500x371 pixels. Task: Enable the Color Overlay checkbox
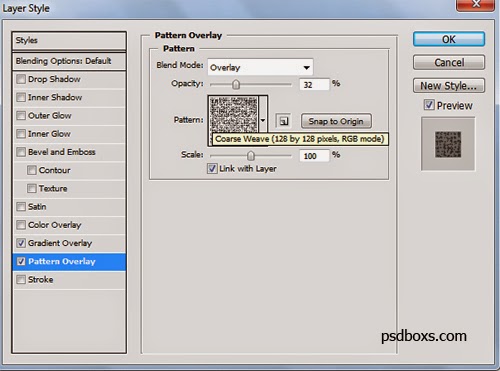point(21,225)
